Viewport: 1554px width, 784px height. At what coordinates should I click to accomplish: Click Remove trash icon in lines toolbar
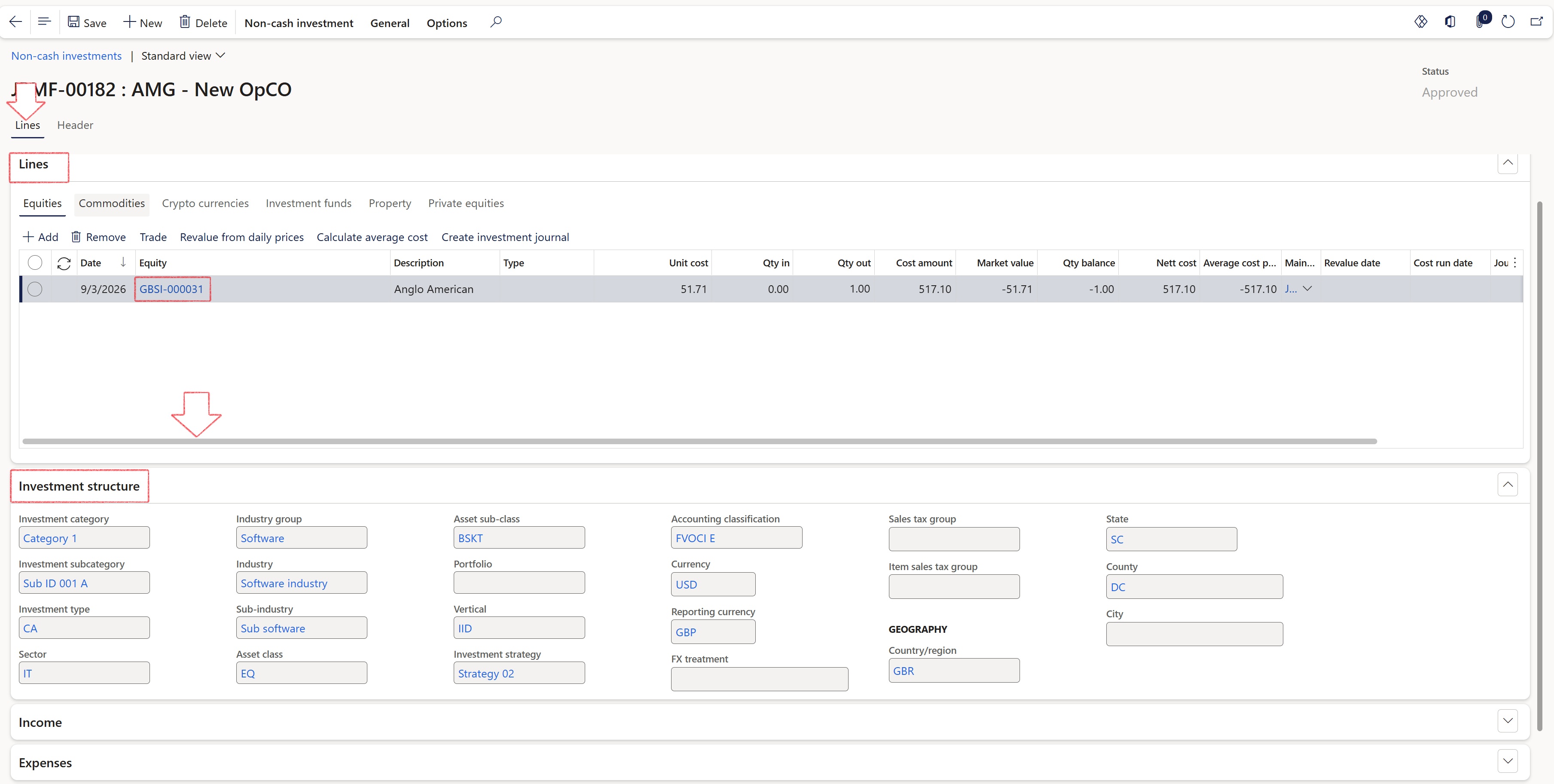tap(76, 237)
